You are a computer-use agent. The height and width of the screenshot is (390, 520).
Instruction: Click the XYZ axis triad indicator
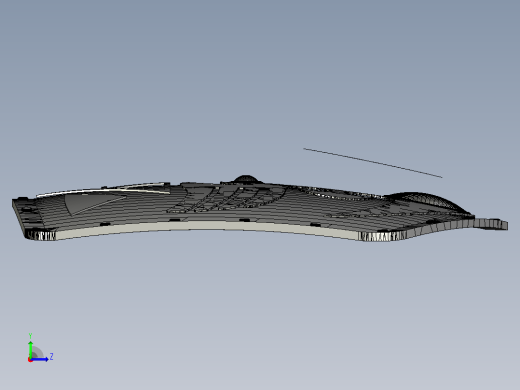click(x=40, y=348)
